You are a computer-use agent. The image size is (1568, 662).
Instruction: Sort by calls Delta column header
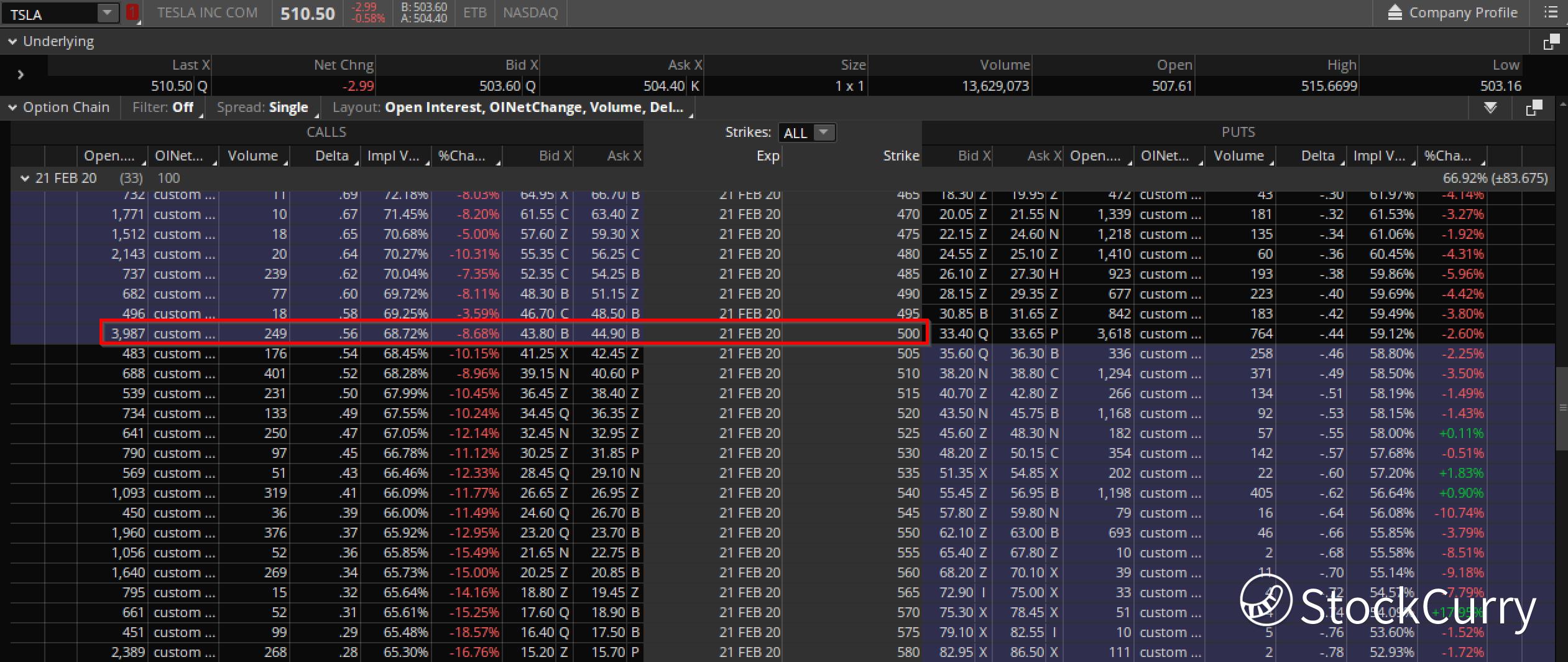click(325, 156)
